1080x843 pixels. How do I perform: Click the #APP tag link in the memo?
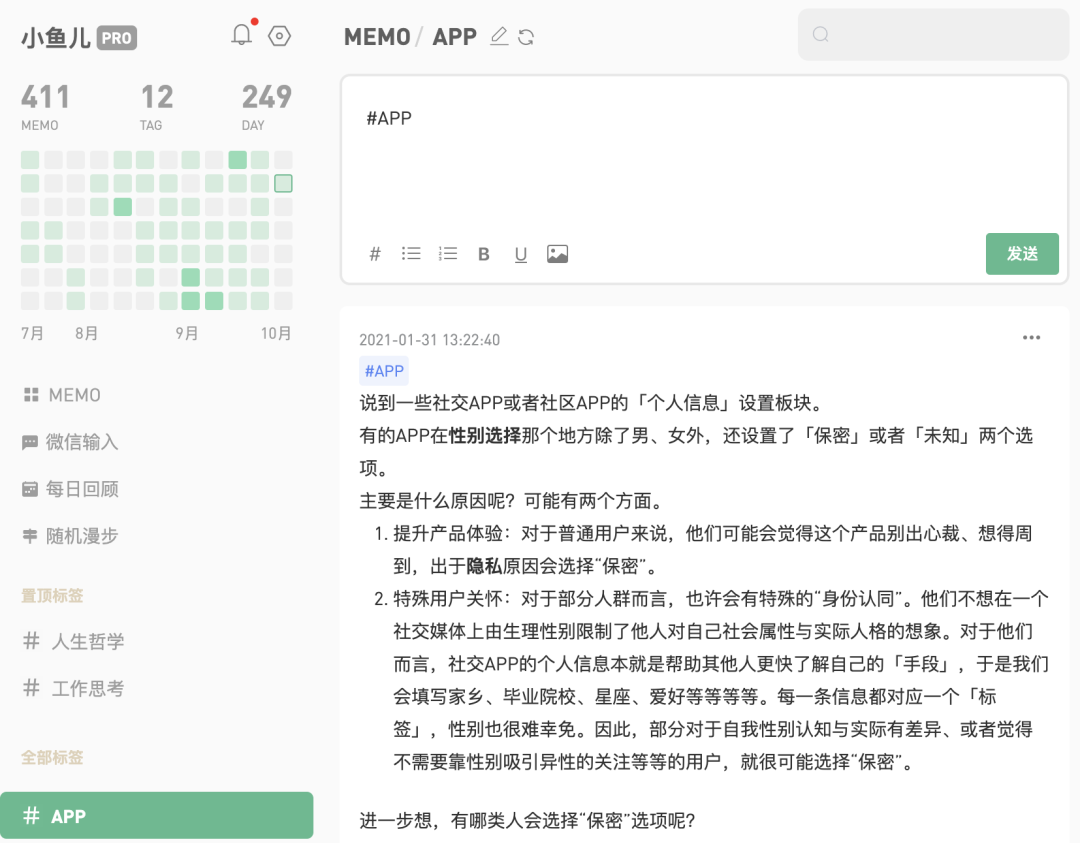(384, 371)
